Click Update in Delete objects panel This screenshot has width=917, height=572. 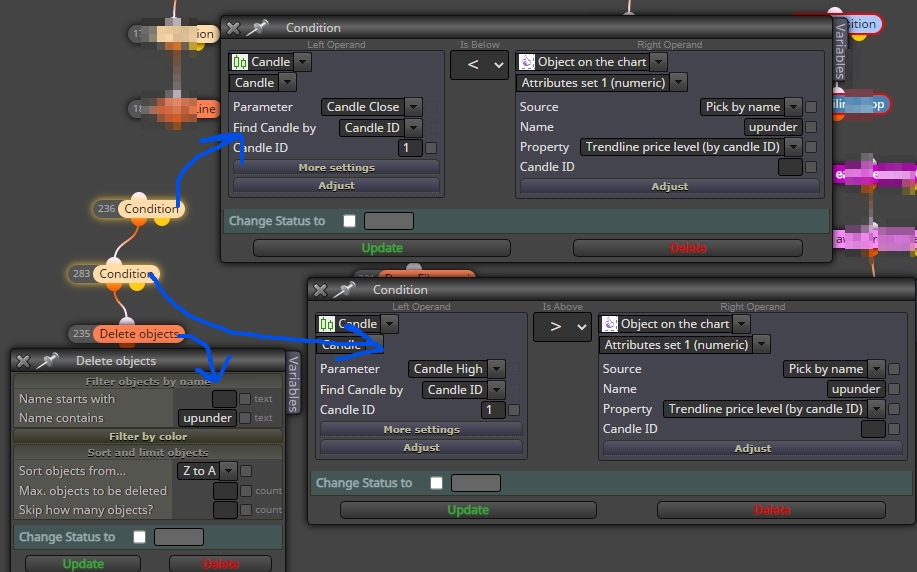tap(82, 564)
